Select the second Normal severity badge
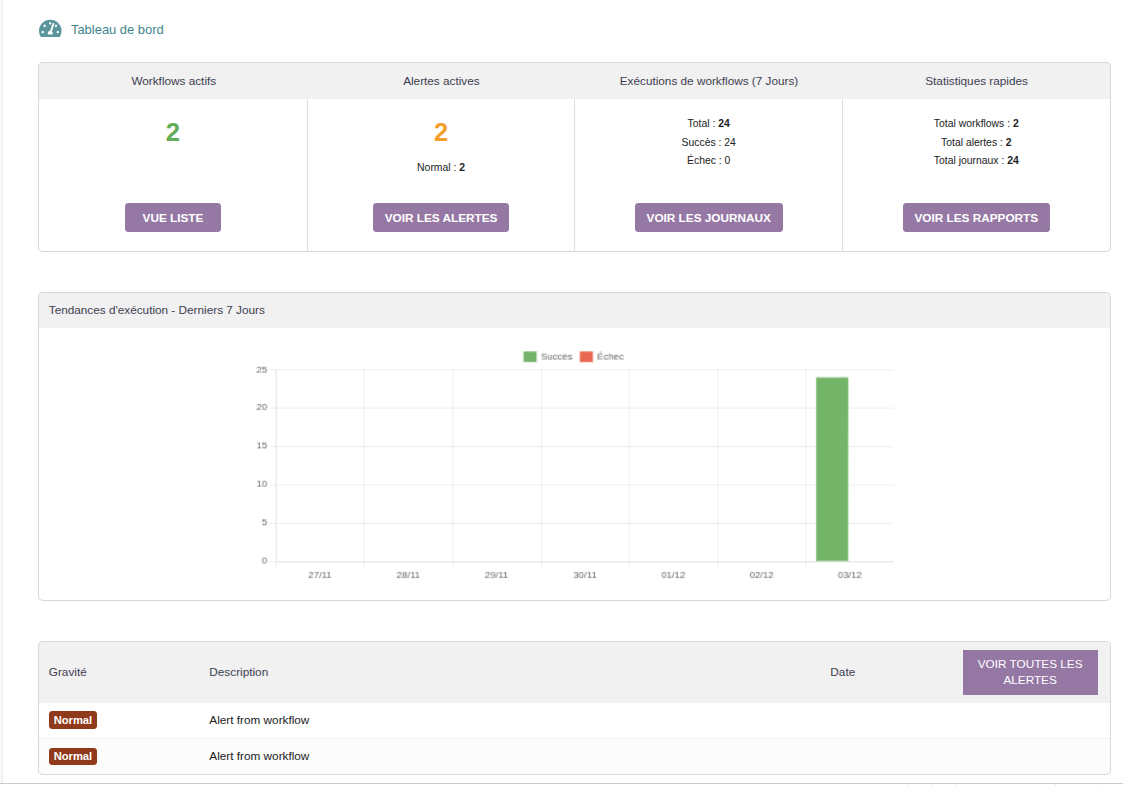Screen dimensions: 1123x785 click(x=73, y=756)
